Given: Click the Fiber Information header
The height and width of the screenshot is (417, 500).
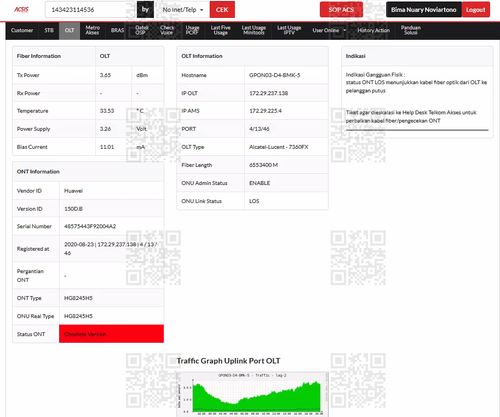Looking at the screenshot, I should click(x=39, y=56).
